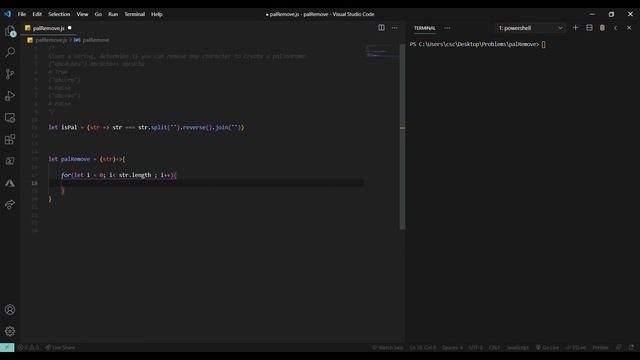Click the for loop line
This screenshot has width=640, height=360.
pos(119,175)
